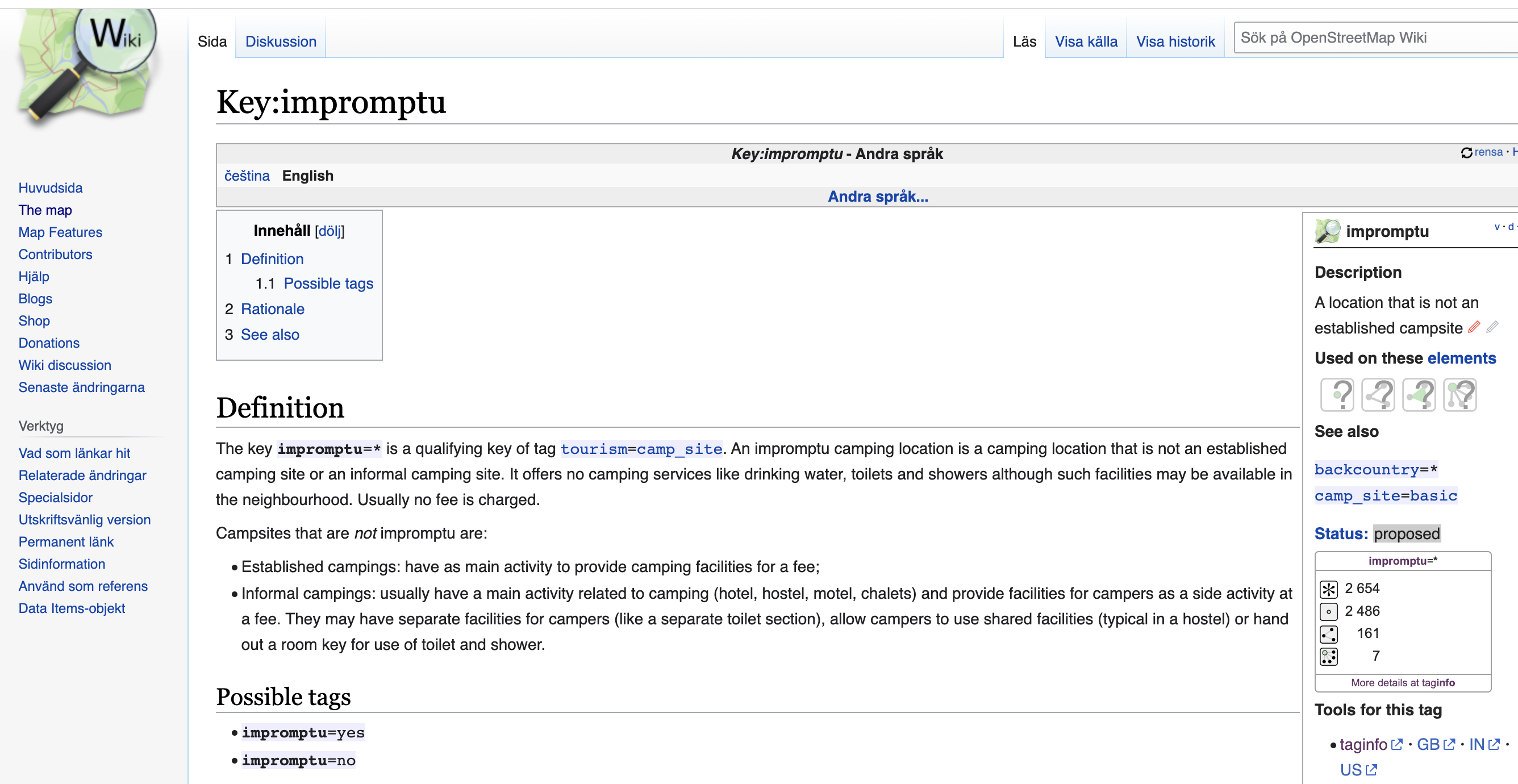Click the red pencil edit description icon
Screen dimensions: 1518x784
click(1474, 327)
